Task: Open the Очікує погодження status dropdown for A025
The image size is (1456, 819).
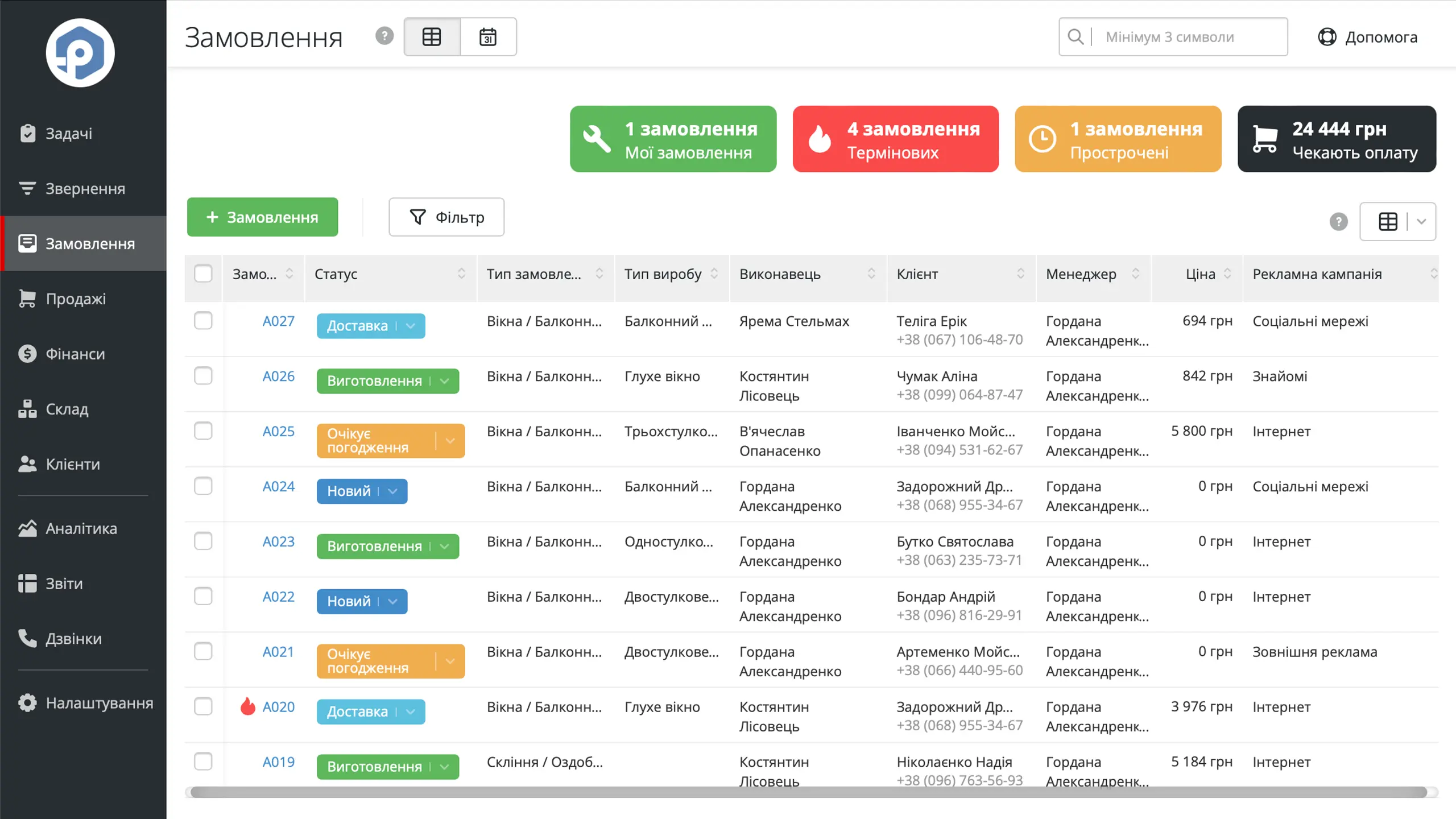Action: point(450,441)
